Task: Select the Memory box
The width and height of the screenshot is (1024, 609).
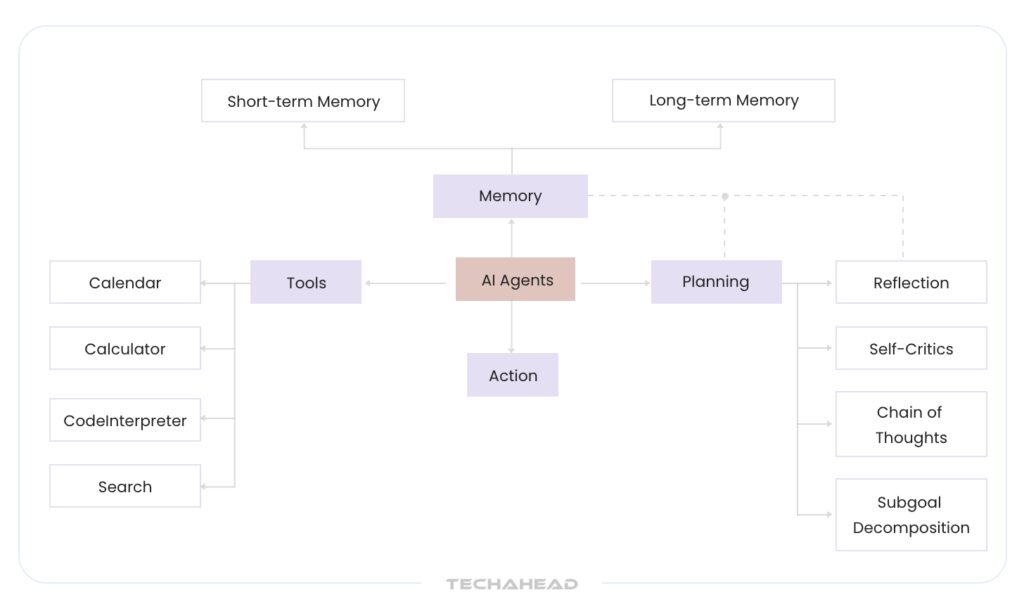Action: (x=510, y=196)
